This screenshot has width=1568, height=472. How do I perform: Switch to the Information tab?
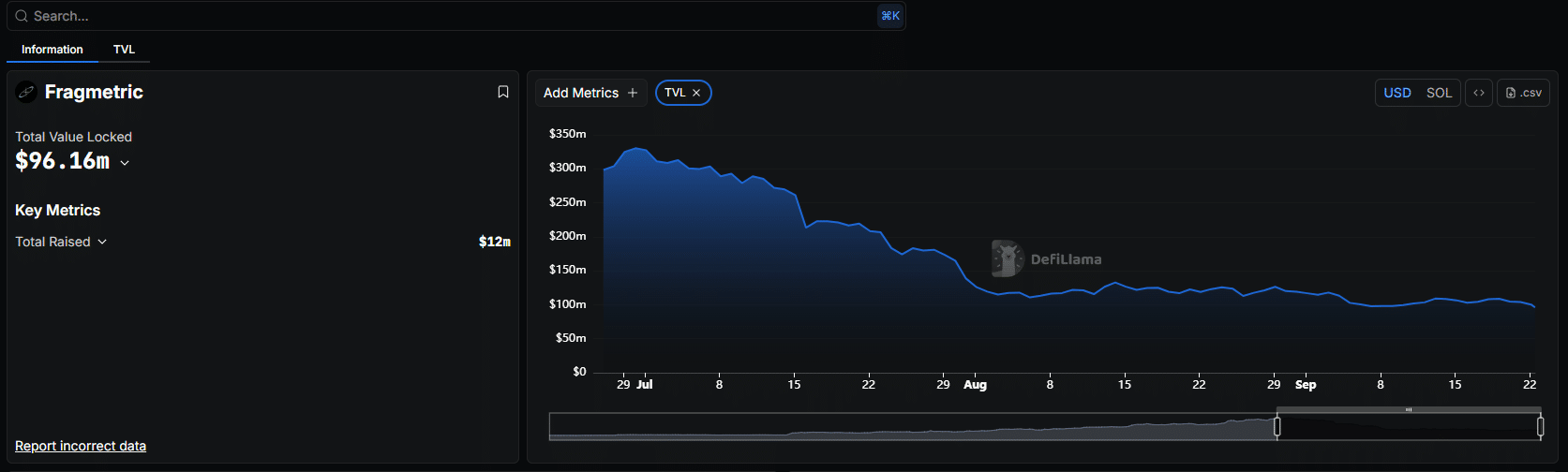click(52, 50)
